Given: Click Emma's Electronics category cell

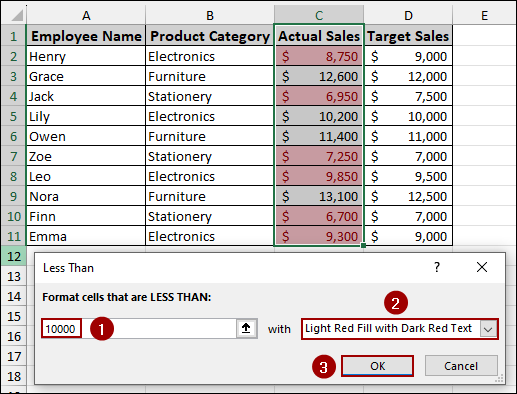Looking at the screenshot, I should (210, 236).
